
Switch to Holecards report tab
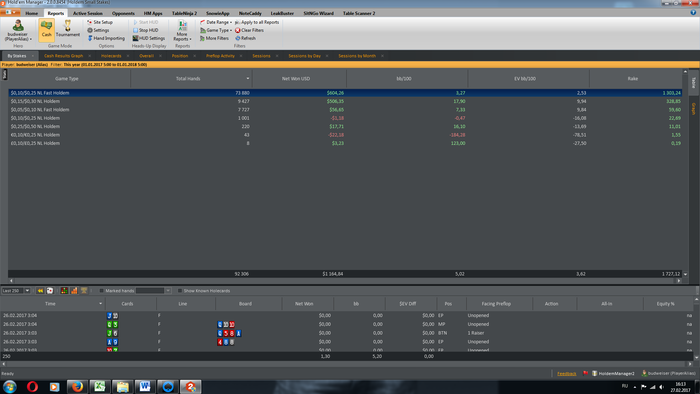[x=111, y=56]
